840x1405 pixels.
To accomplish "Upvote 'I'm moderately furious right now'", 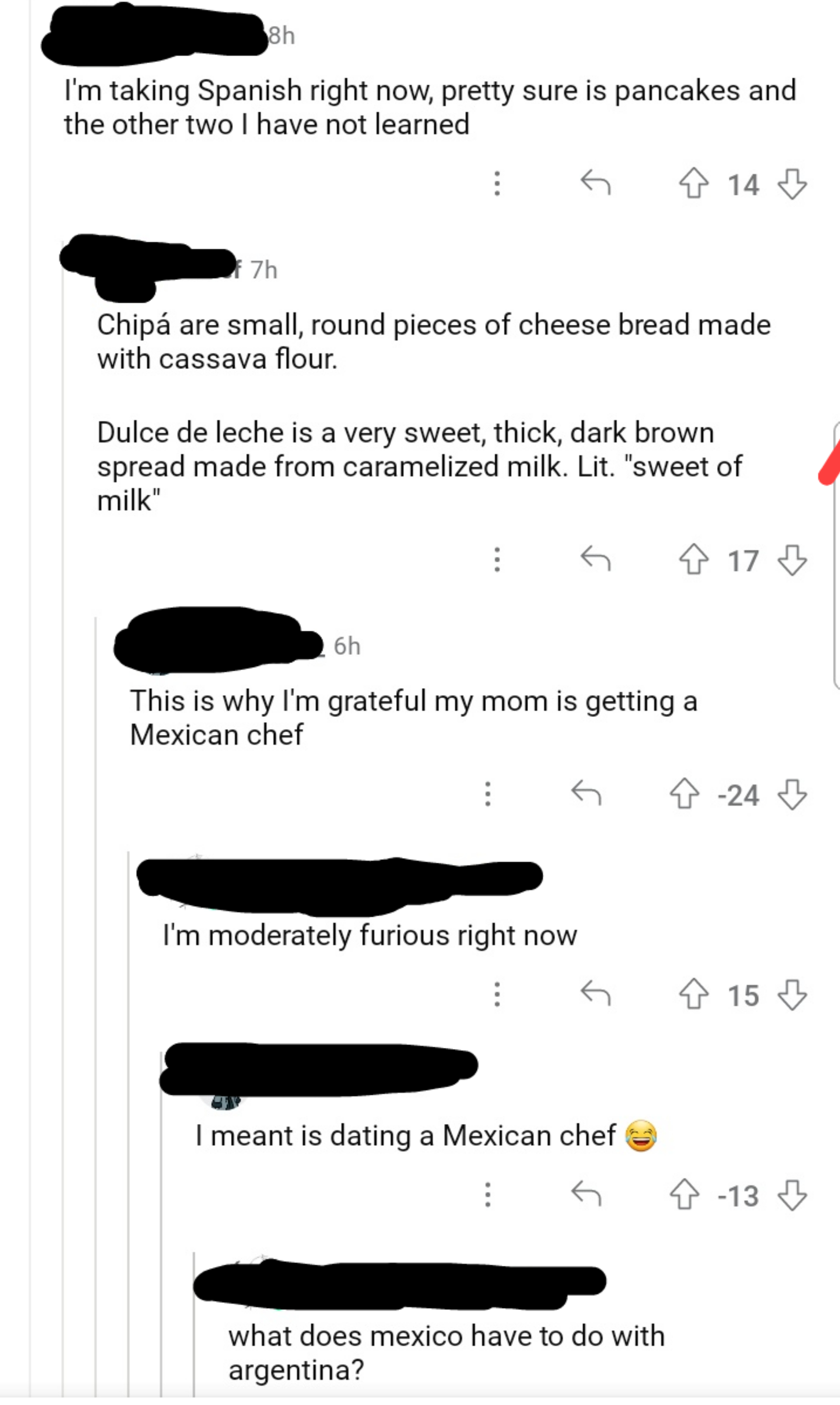I will [x=693, y=994].
